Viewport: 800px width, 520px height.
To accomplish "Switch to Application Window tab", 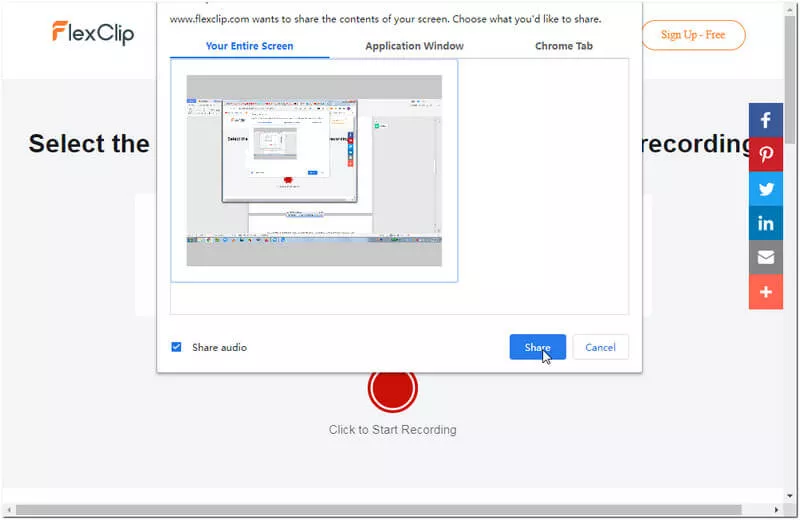I will pyautogui.click(x=414, y=46).
